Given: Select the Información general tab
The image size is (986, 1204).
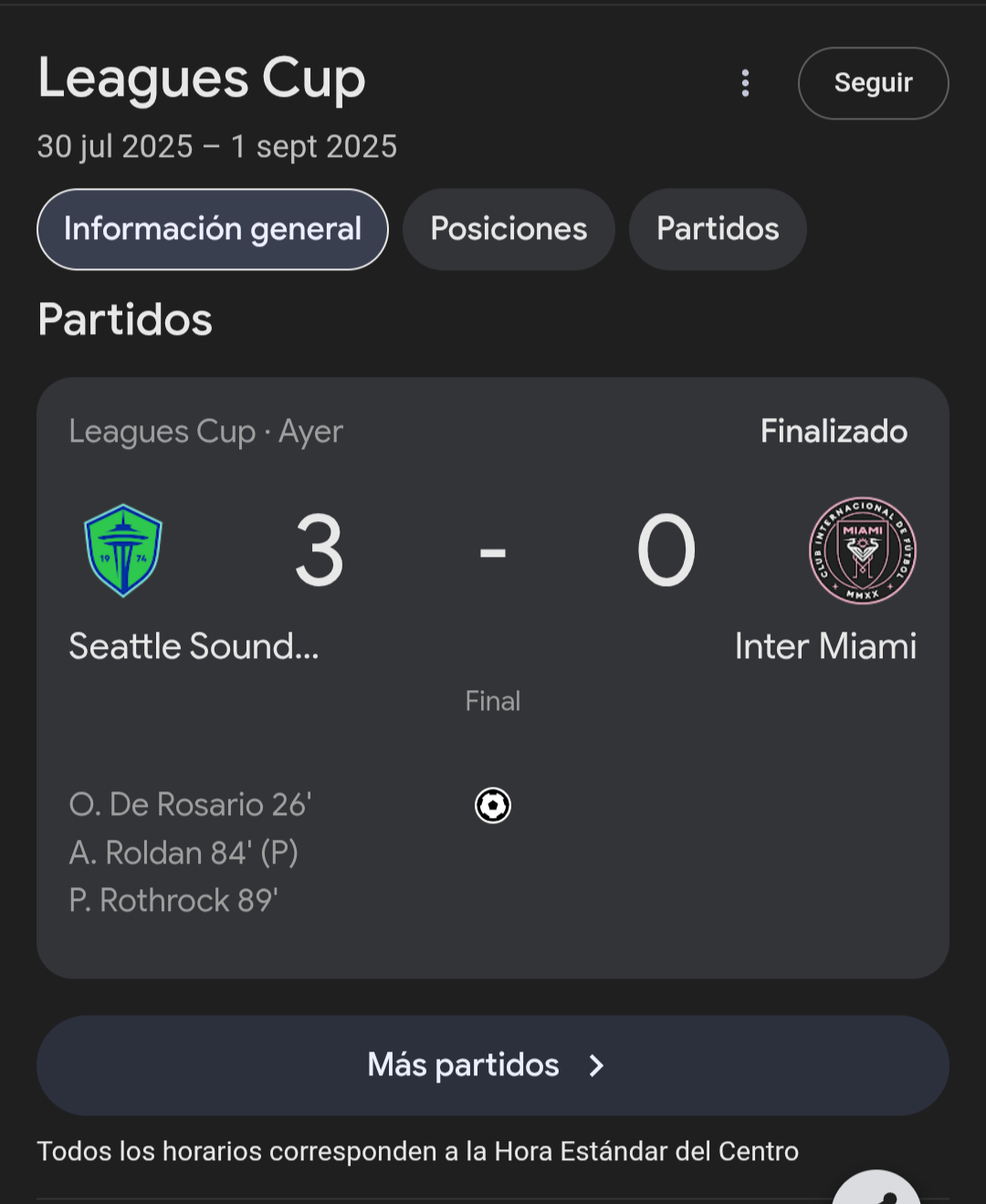Looking at the screenshot, I should tap(213, 229).
